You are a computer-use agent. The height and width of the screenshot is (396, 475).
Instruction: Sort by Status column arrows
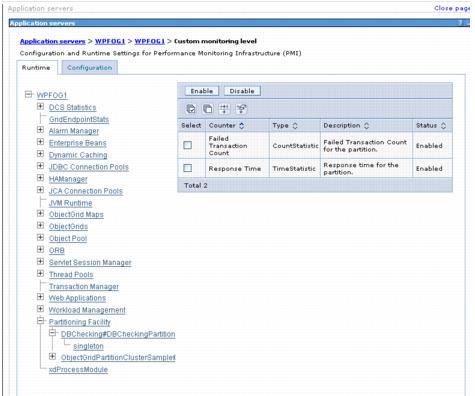click(443, 126)
